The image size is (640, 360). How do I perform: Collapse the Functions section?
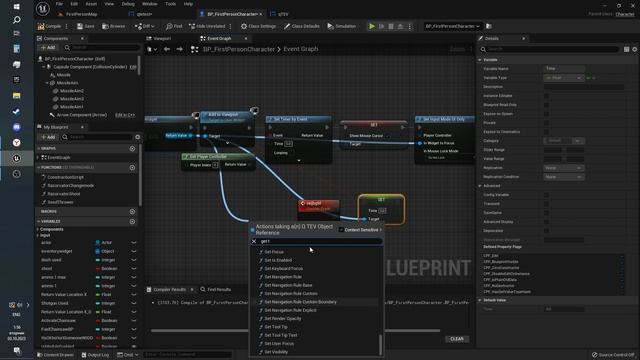tap(39, 167)
